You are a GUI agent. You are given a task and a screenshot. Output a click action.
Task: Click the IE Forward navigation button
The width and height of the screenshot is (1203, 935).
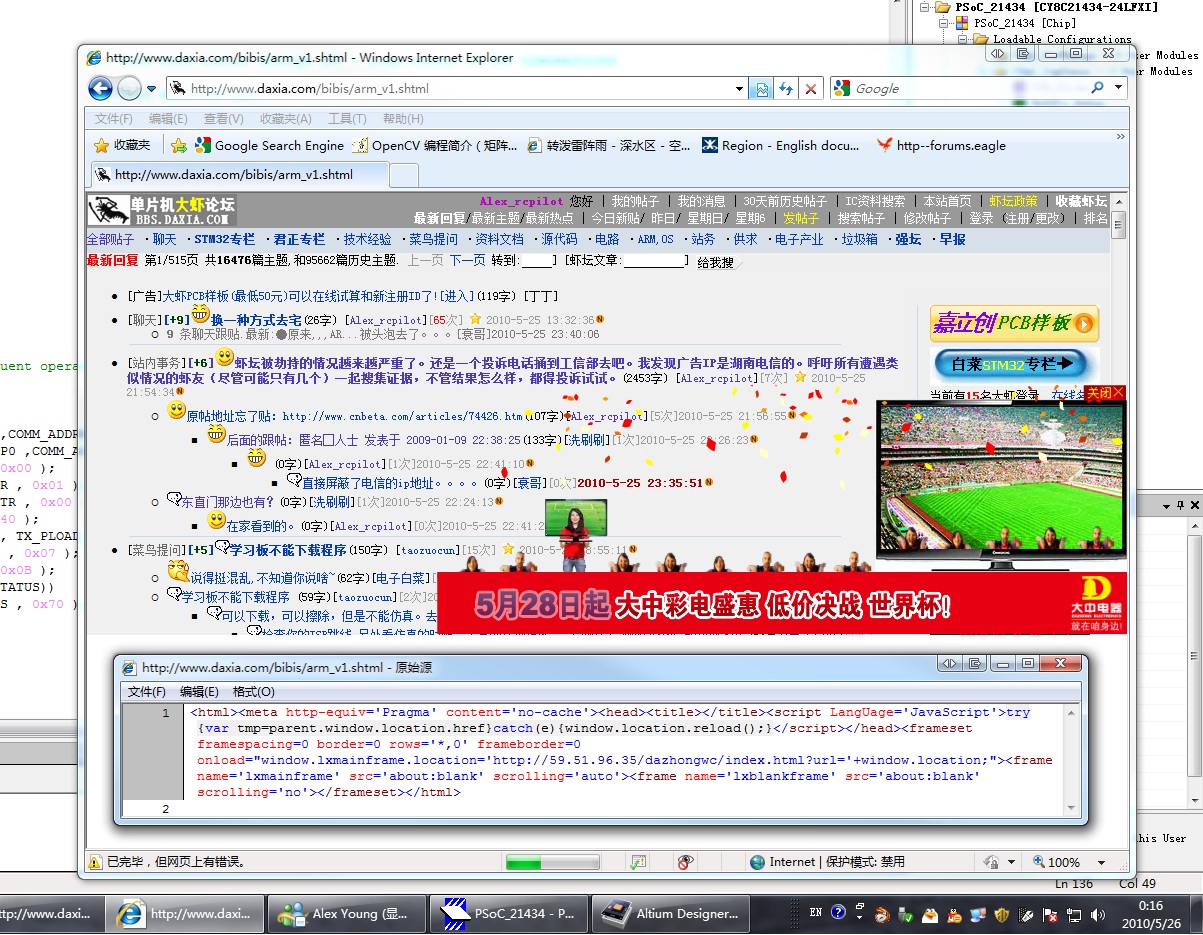[129, 88]
